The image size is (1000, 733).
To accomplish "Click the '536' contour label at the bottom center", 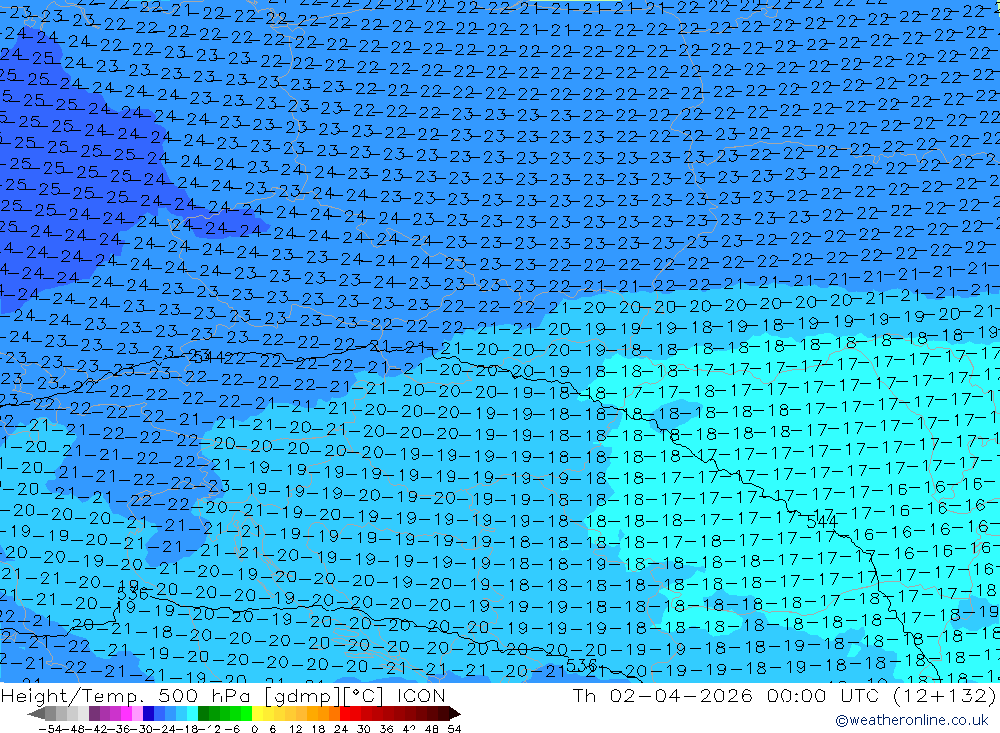I will pos(581,665).
